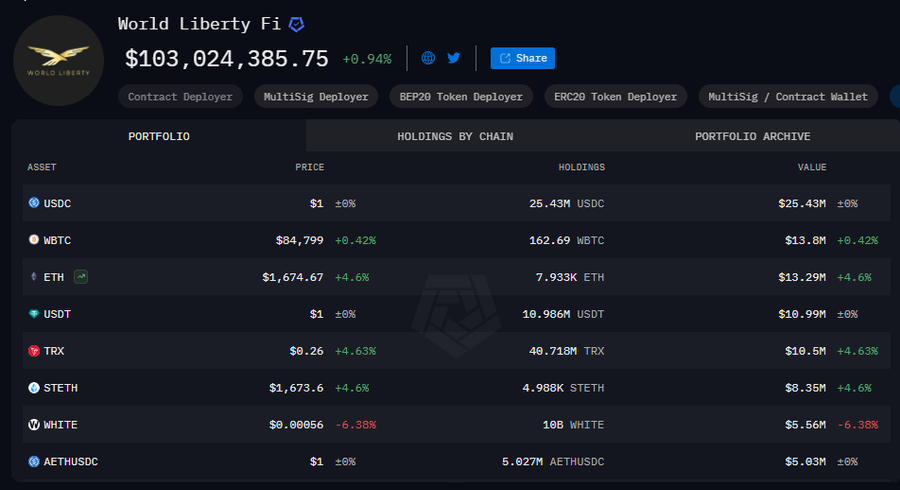Screen dimensions: 900x490
Task: Click the BEP20 Token Deployer tag
Action: point(460,97)
